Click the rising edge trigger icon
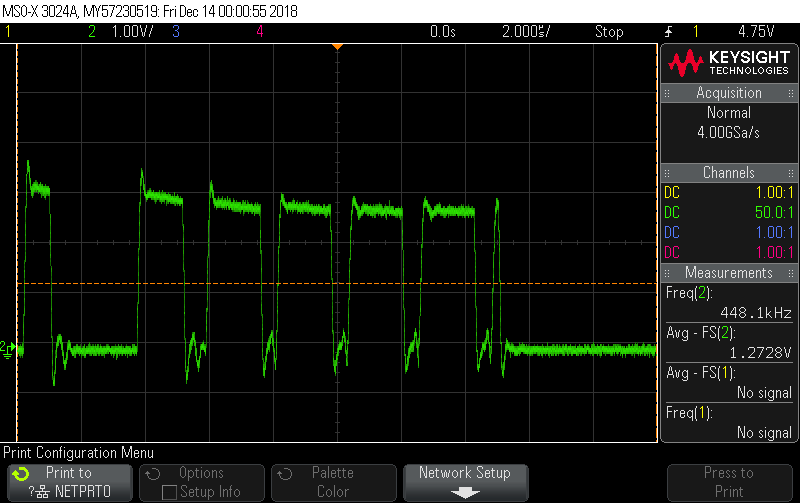This screenshot has width=800, height=503. click(669, 32)
